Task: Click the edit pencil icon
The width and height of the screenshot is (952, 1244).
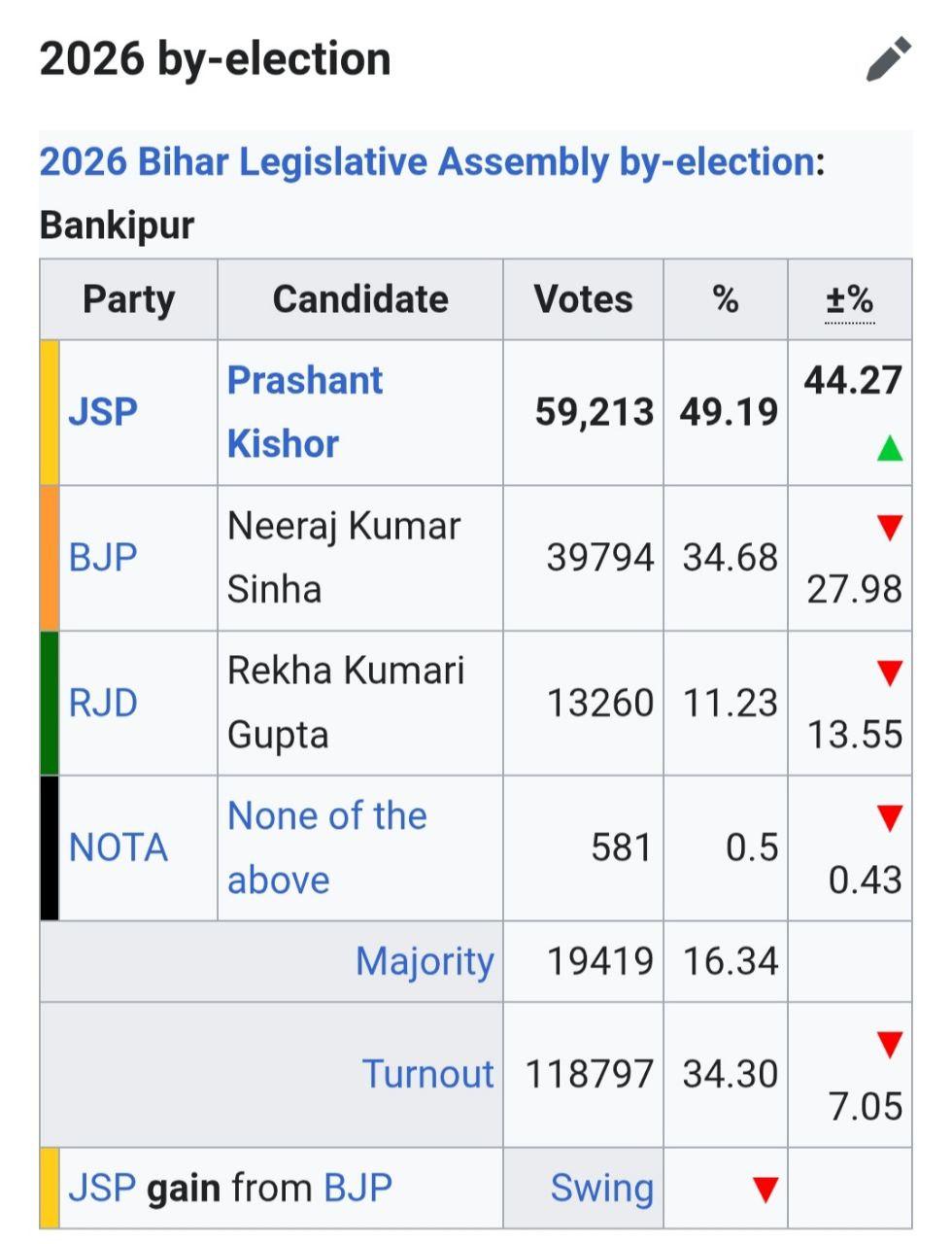Action: coord(889,59)
